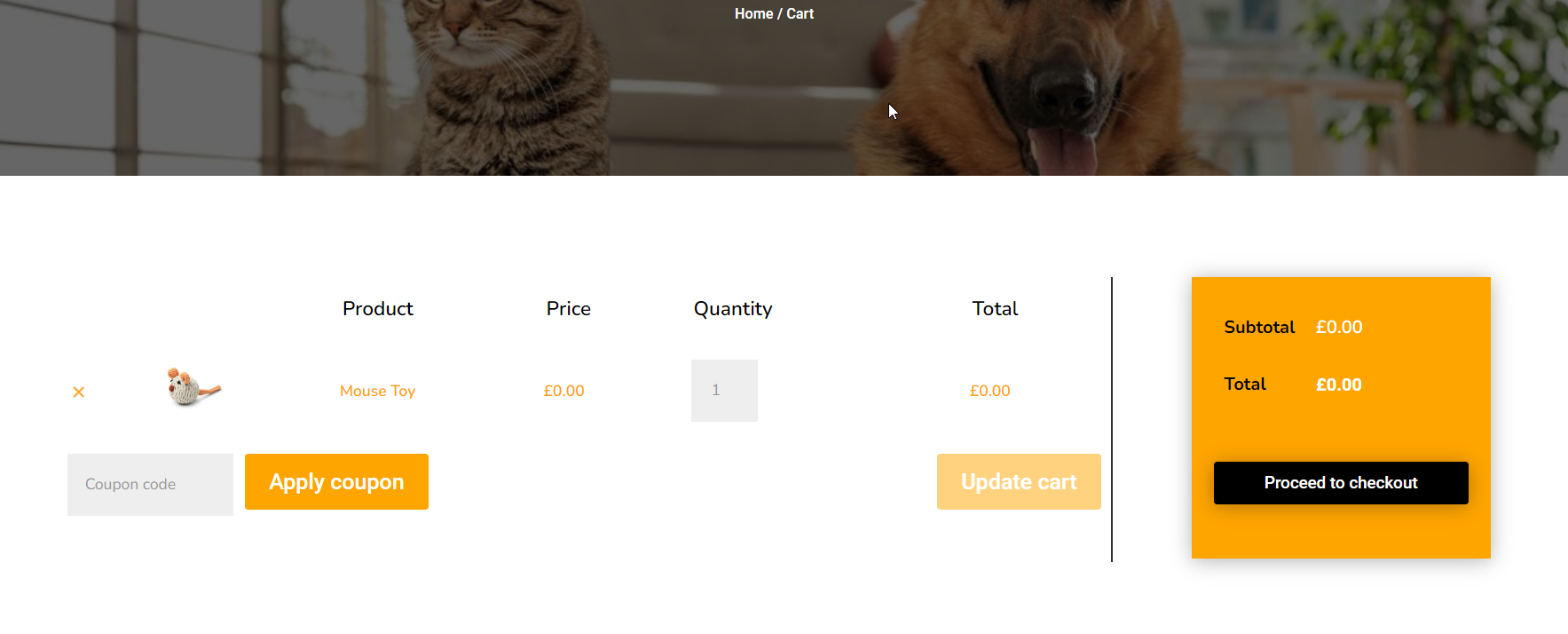Click the Subtotal amount in orange panel
The height and width of the screenshot is (634, 1568).
point(1338,327)
